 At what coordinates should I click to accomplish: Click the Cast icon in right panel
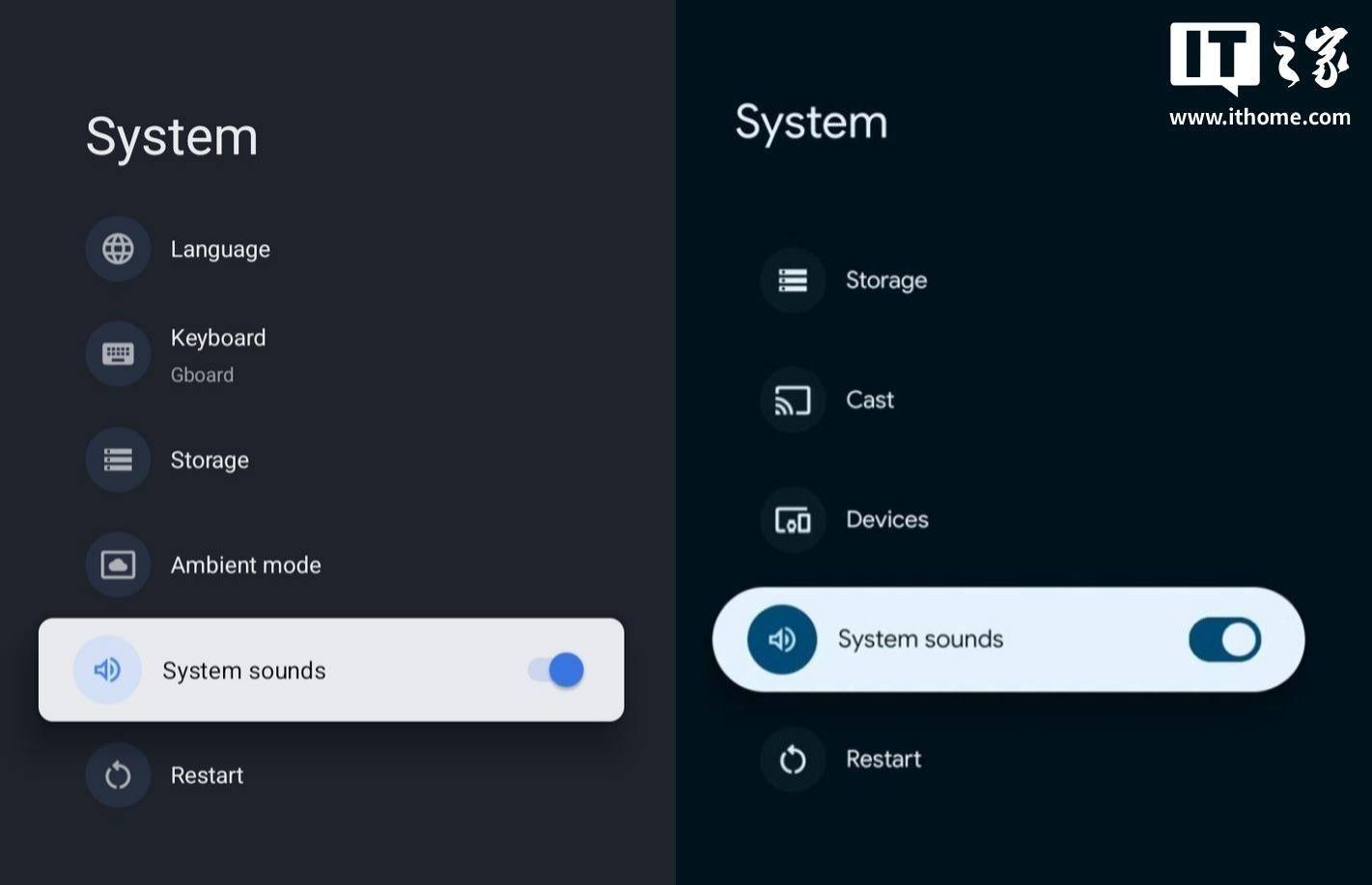point(793,400)
